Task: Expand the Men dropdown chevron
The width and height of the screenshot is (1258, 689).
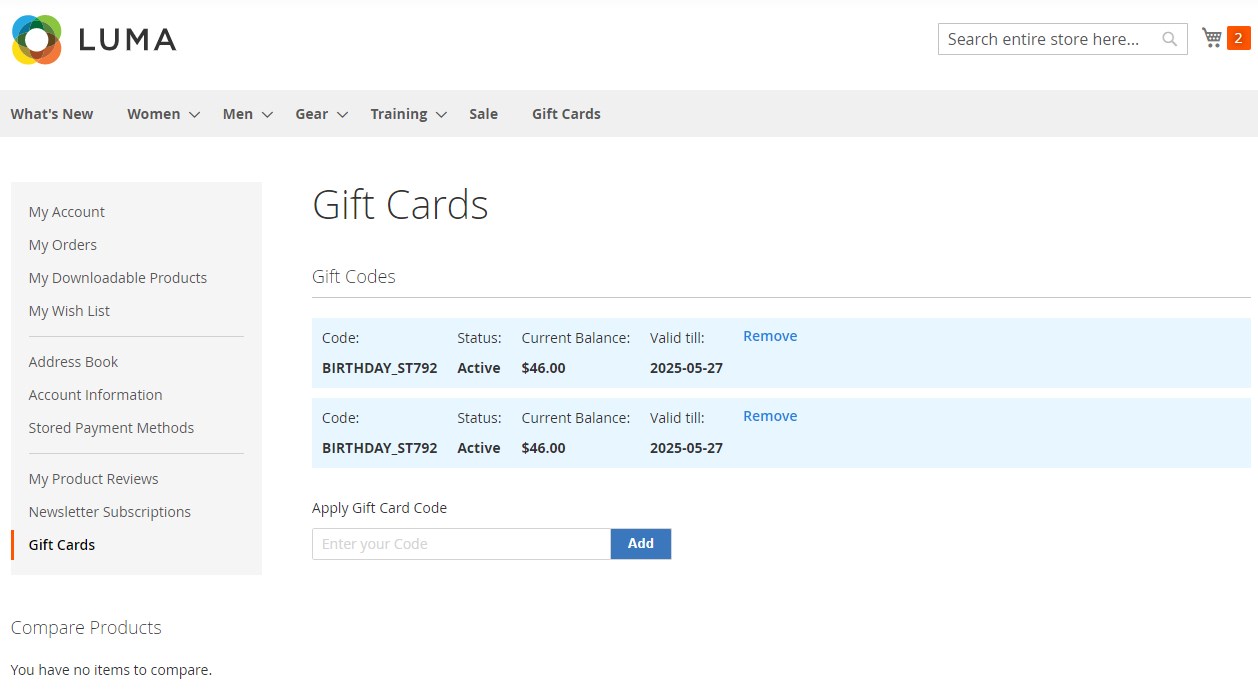Action: click(x=267, y=115)
